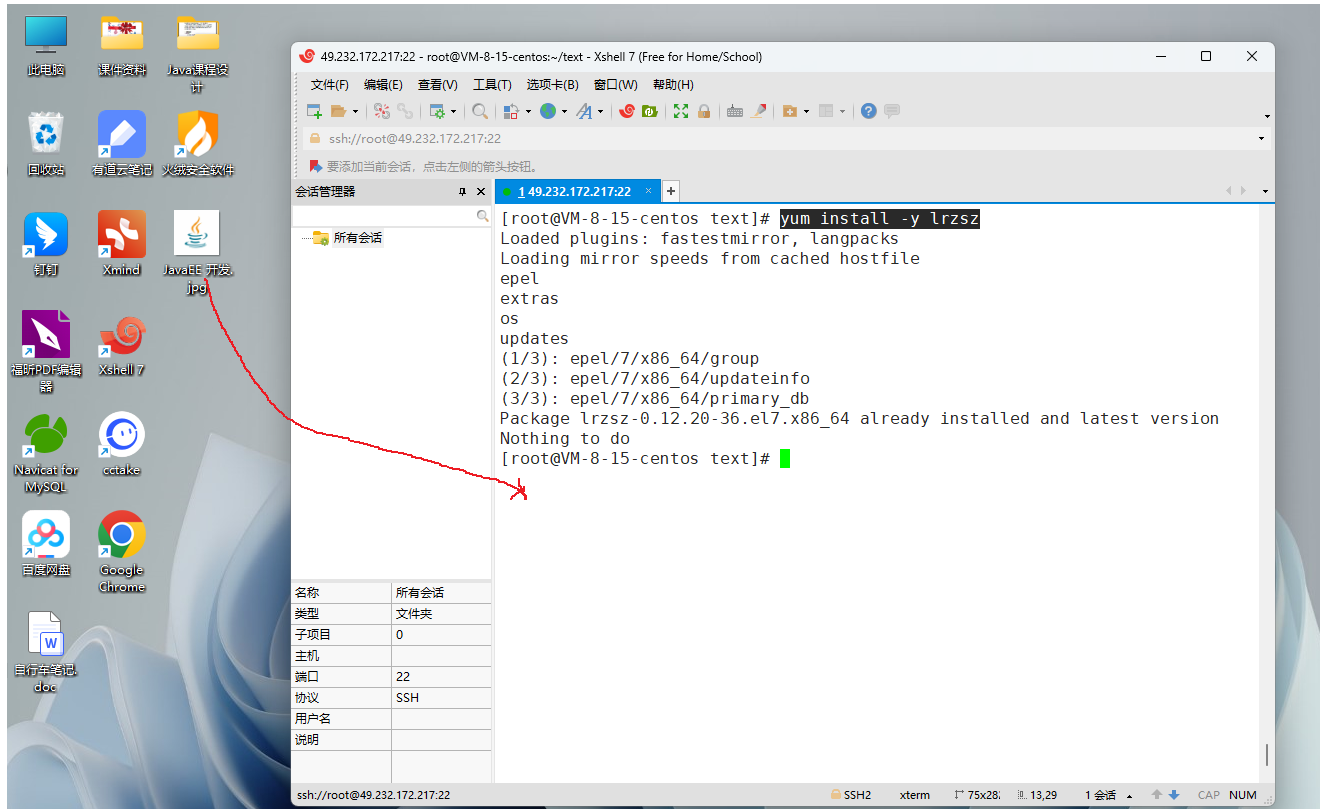The image size is (1334, 809).
Task: Open the 选项卡(B) menu
Action: [x=553, y=85]
